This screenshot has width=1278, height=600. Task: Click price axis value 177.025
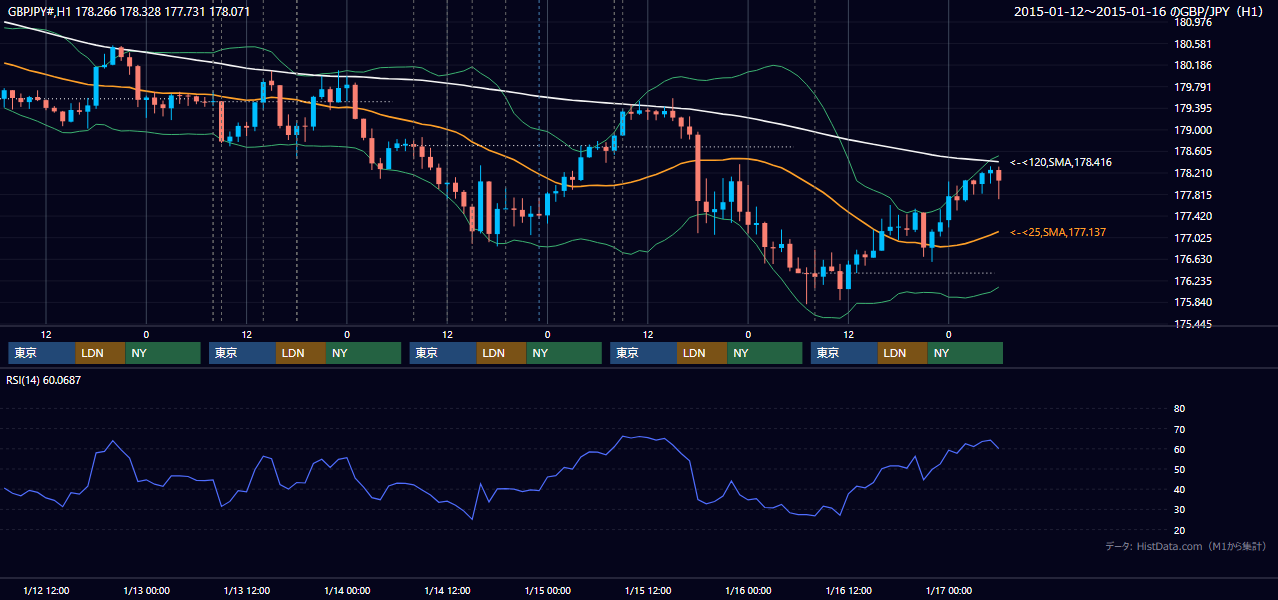pos(1193,238)
